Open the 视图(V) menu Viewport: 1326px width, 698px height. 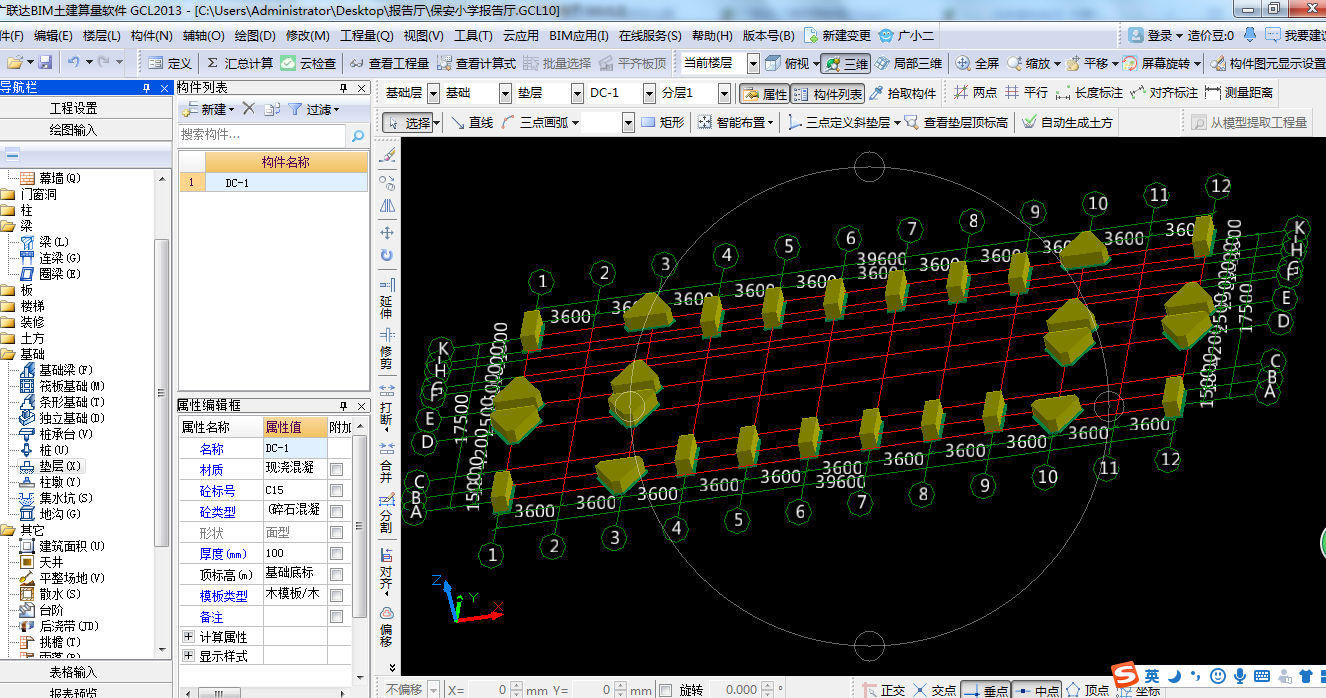tap(423, 35)
